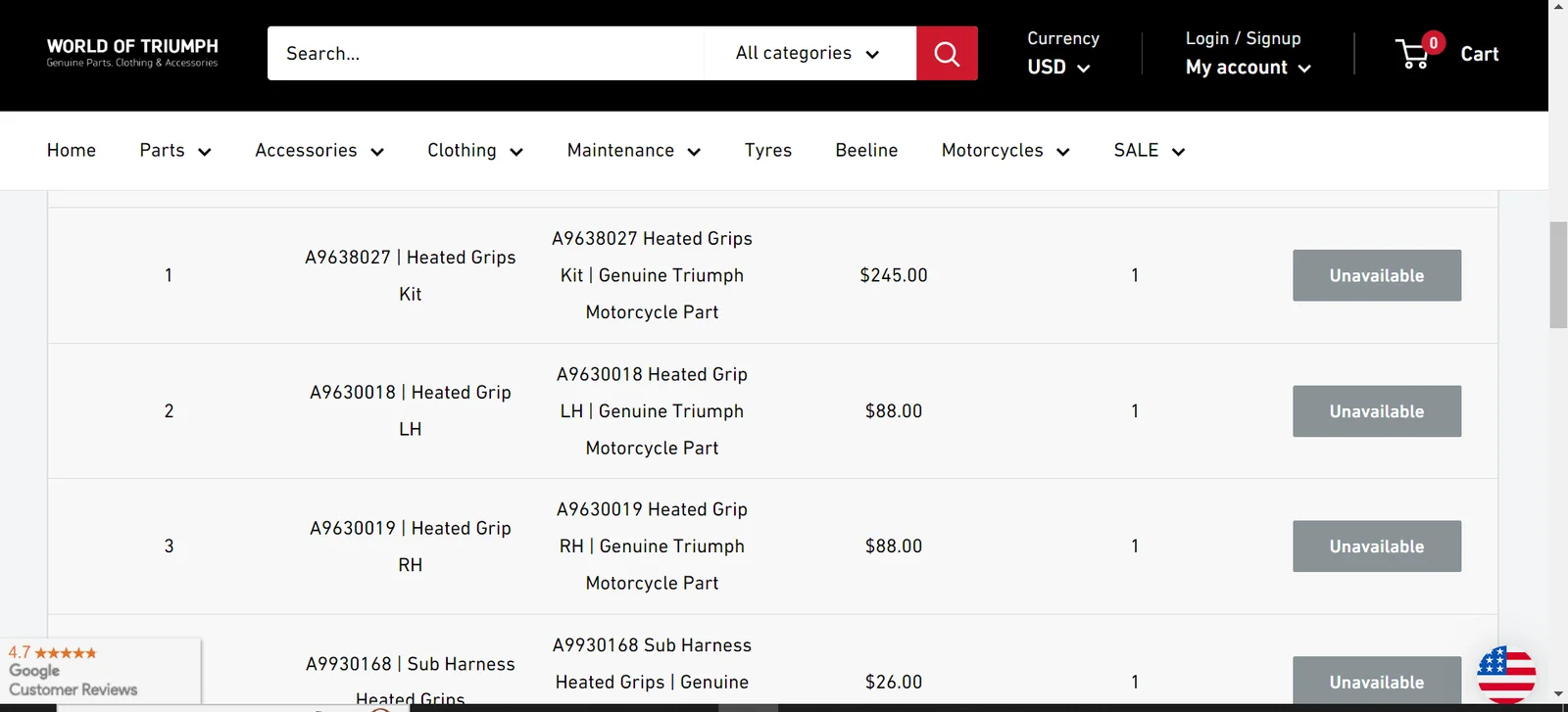Click the red search magnifier button
Screen dimensions: 1568x712
point(946,53)
